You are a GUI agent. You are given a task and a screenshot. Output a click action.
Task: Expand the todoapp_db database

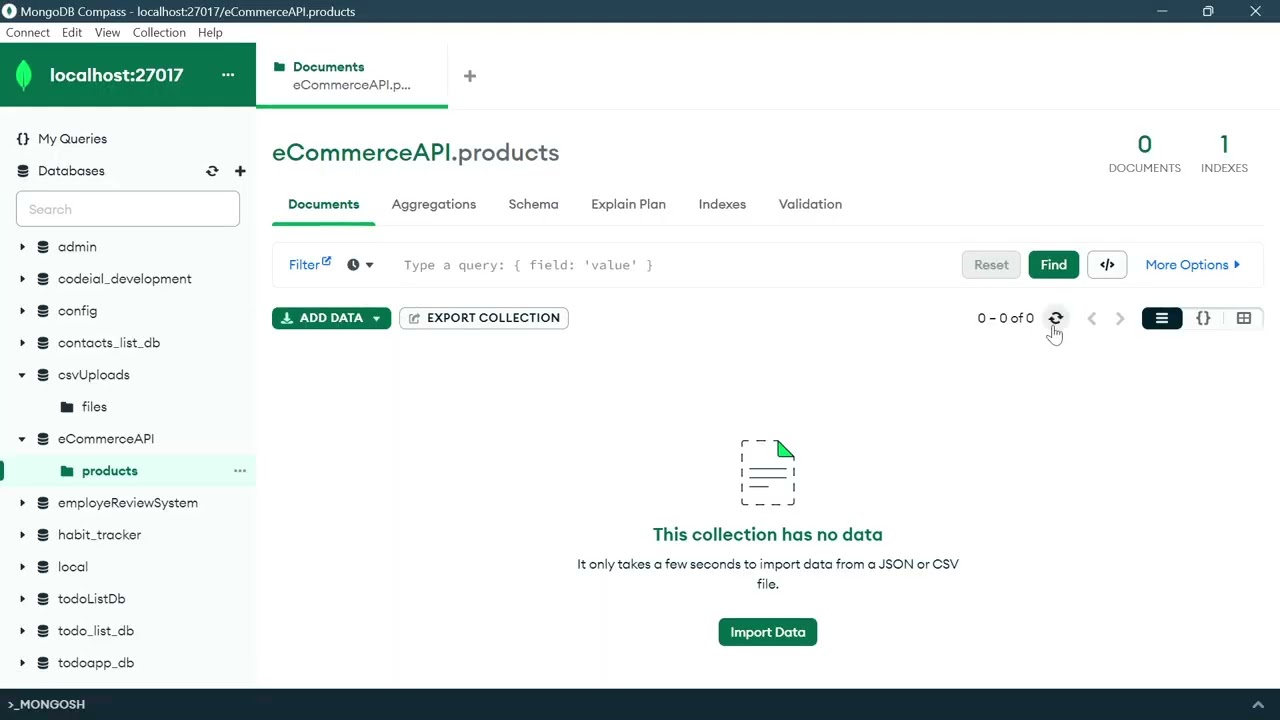22,663
